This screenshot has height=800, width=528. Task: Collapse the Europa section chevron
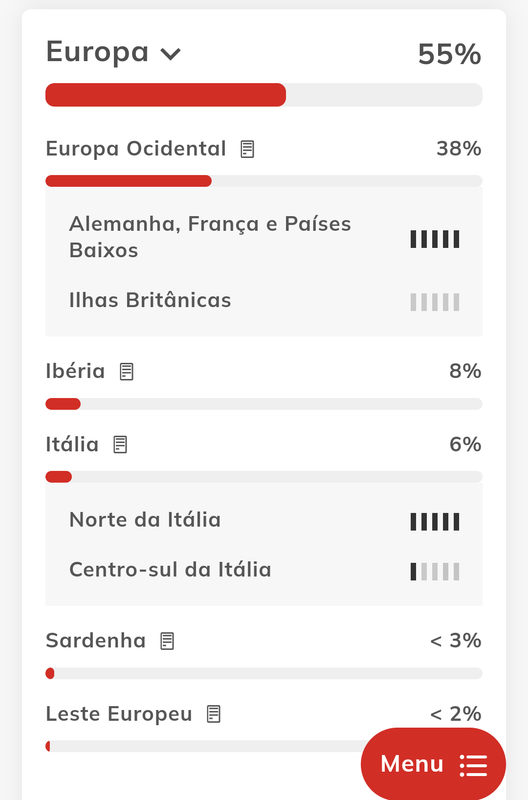[x=170, y=54]
